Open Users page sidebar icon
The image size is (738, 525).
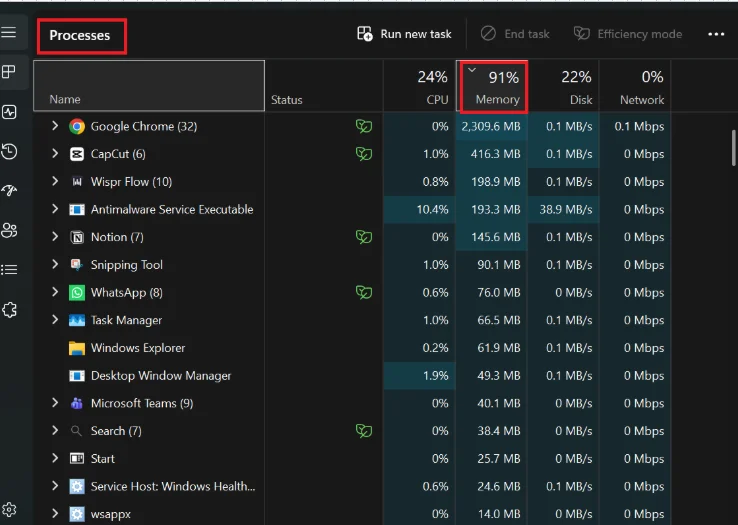(9, 230)
